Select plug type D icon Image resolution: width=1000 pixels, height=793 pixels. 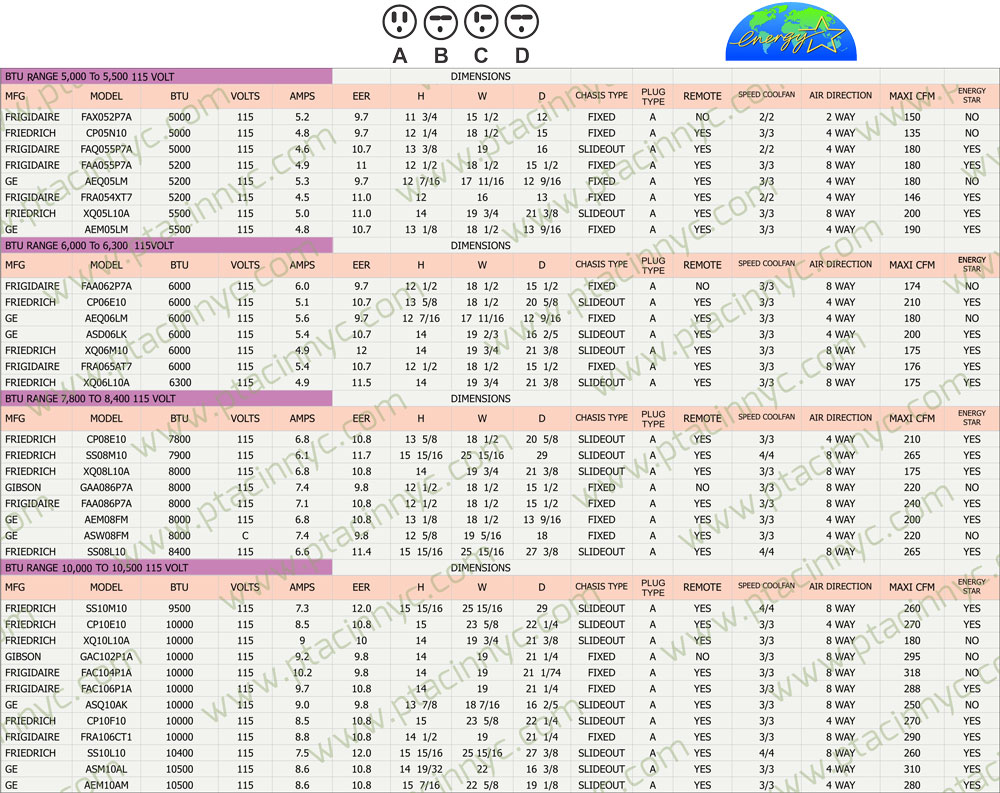coord(521,22)
